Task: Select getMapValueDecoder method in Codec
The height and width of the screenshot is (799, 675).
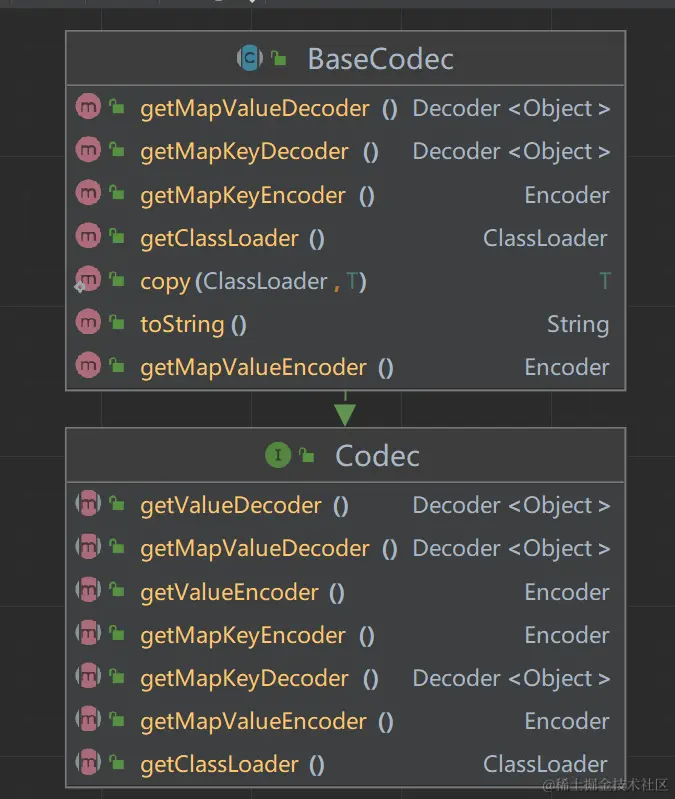Action: click(x=345, y=548)
